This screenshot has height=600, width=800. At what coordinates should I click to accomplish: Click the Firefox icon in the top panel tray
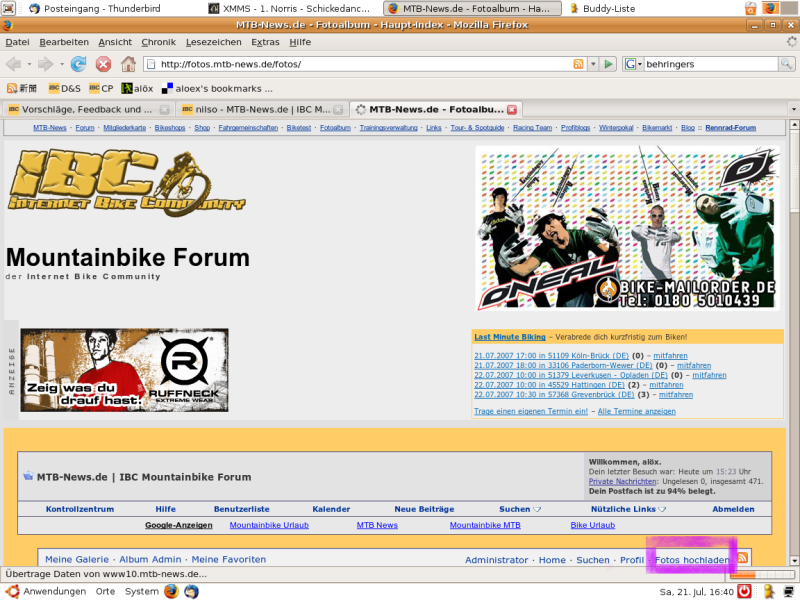tap(770, 8)
